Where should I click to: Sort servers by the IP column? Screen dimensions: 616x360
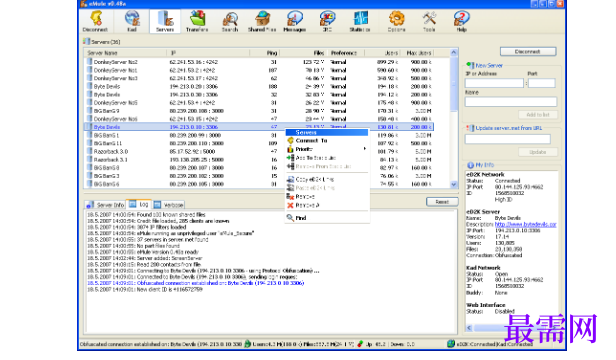point(208,53)
